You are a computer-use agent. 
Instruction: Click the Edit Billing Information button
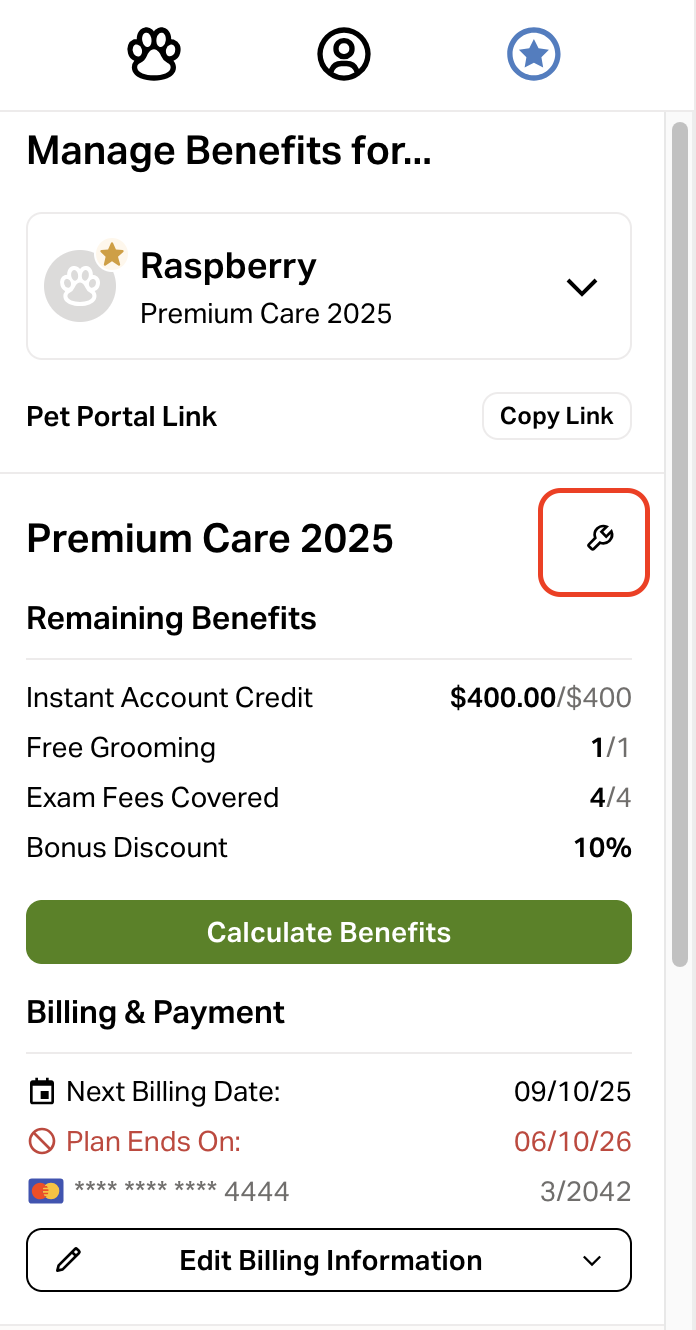pos(330,1260)
